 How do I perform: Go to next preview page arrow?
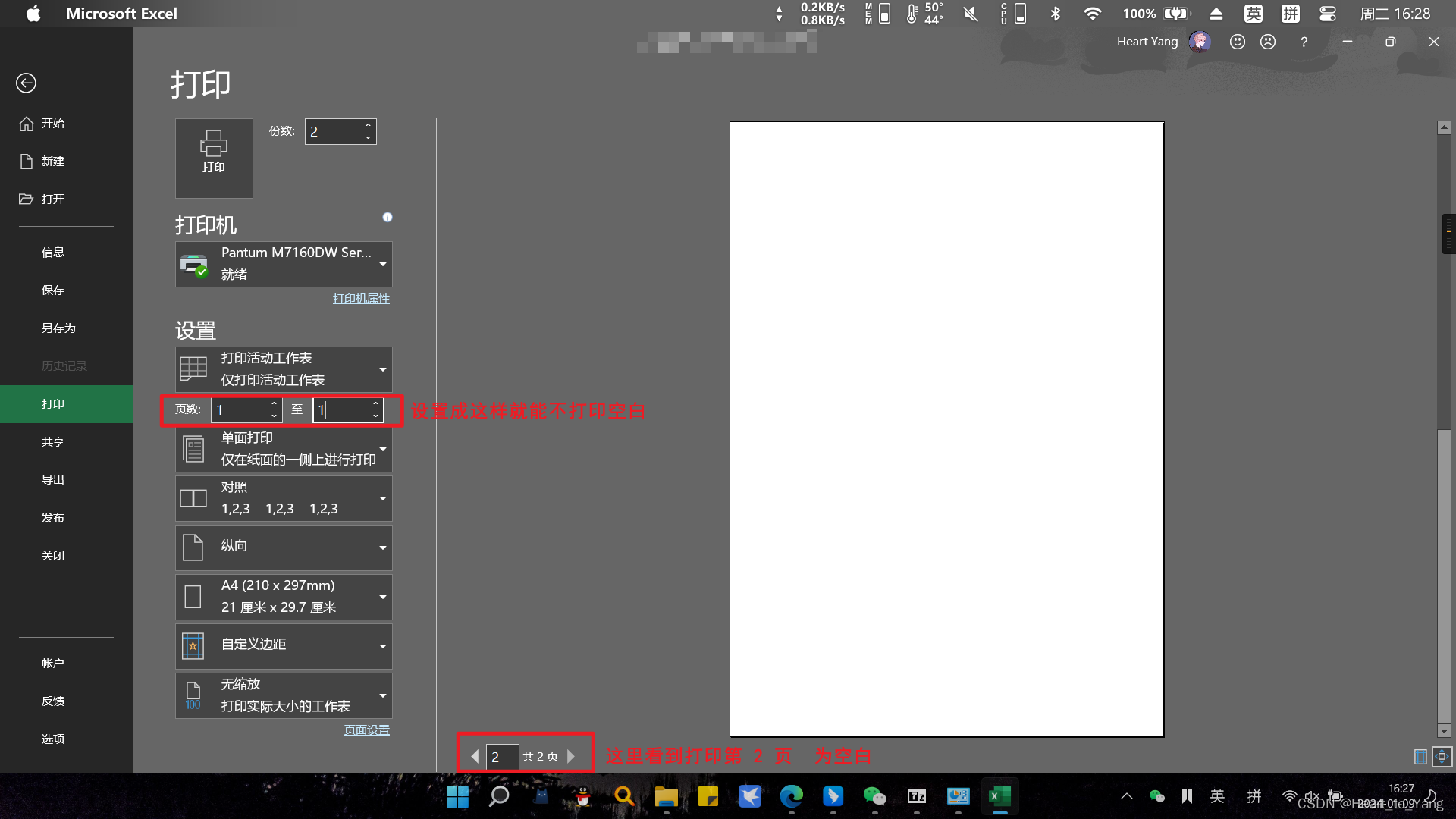click(571, 756)
